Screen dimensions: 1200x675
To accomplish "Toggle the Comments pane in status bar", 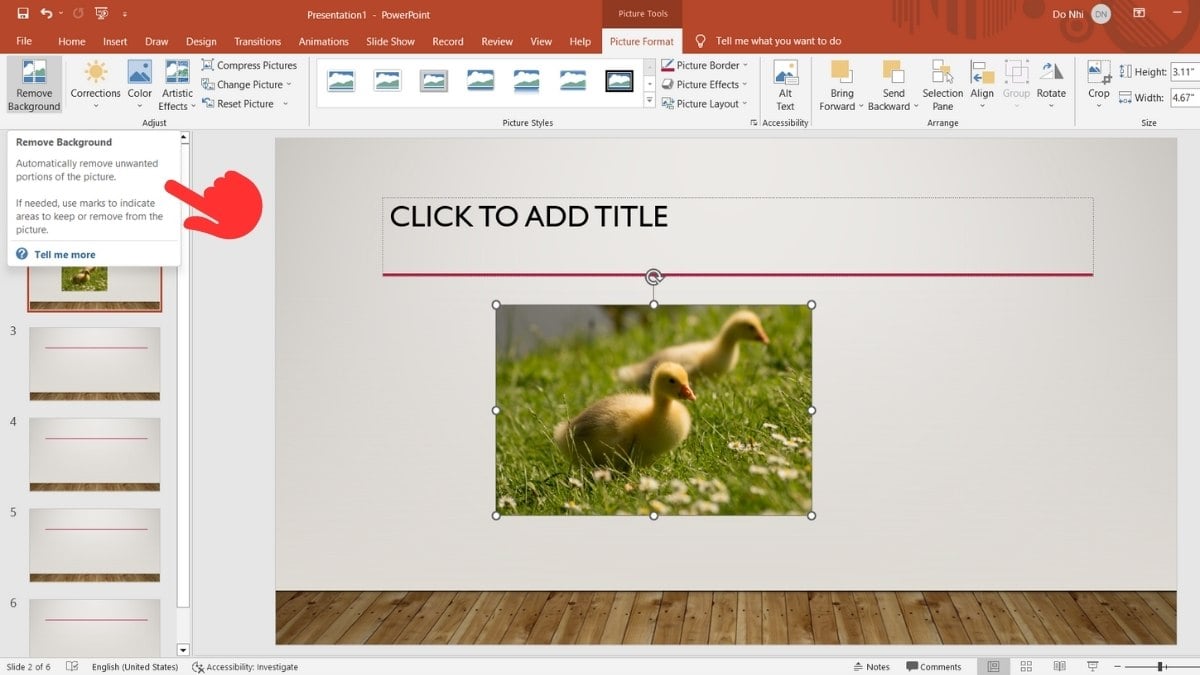I will (933, 666).
